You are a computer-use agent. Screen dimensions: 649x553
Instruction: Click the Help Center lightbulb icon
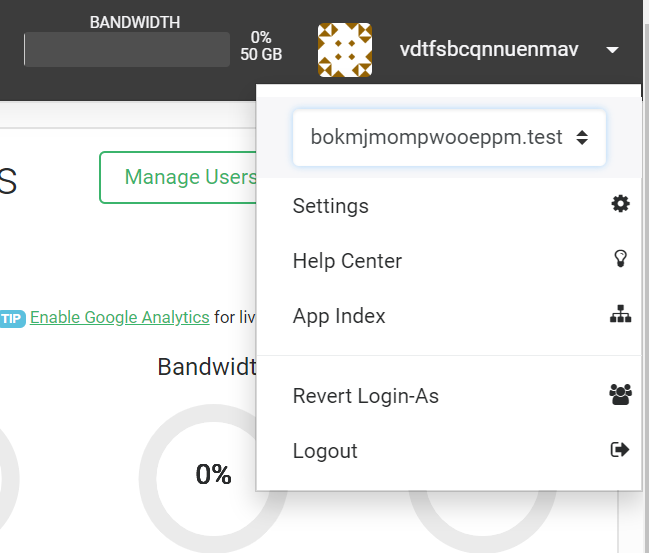[620, 260]
